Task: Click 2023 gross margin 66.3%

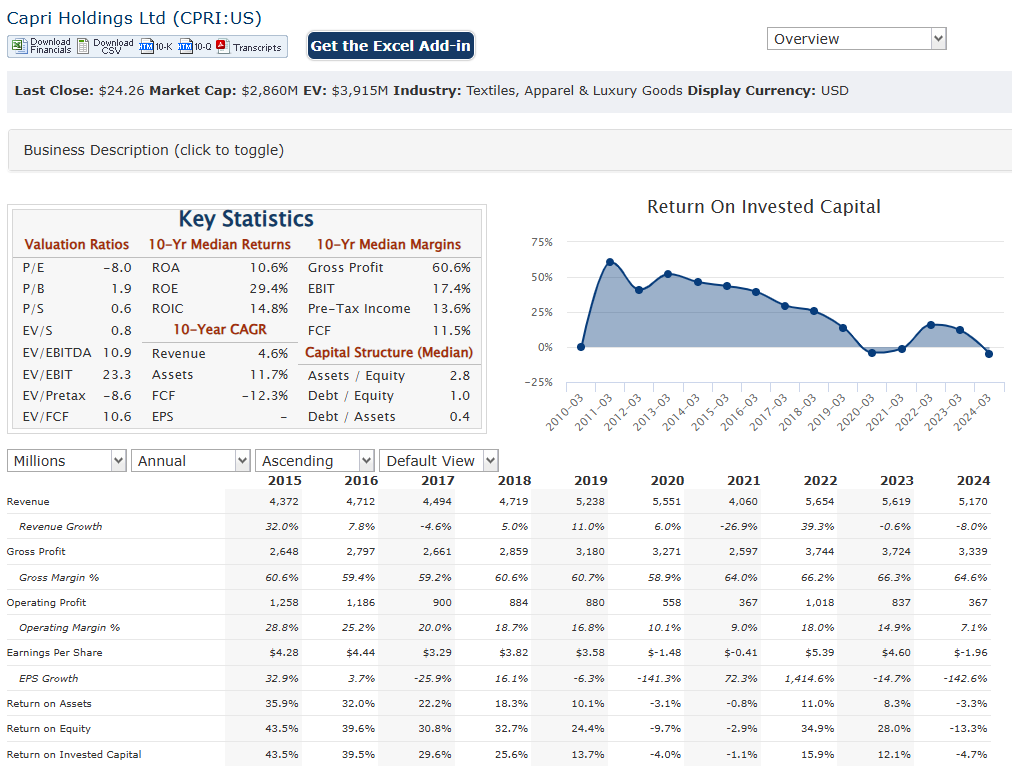Action: 894,578
